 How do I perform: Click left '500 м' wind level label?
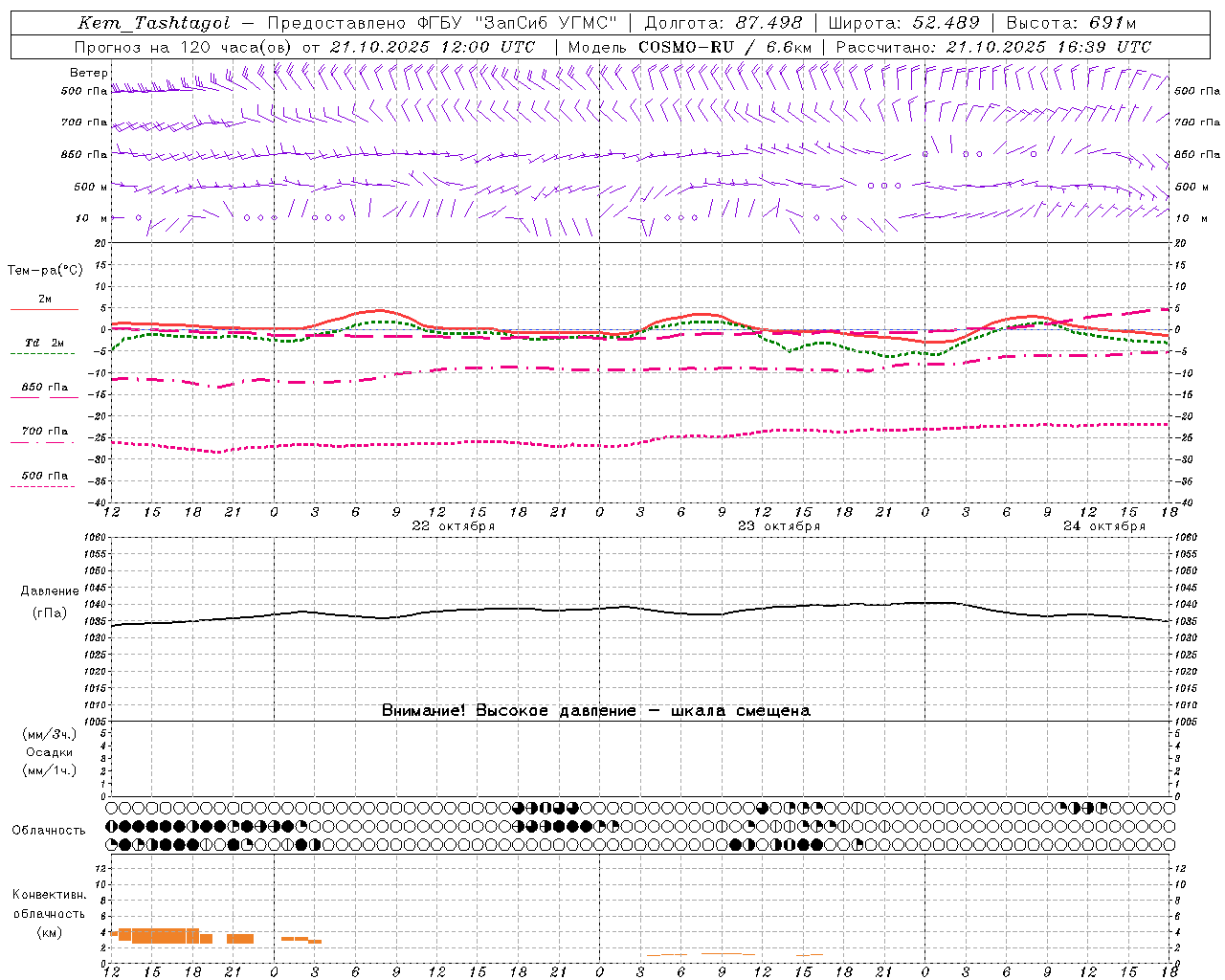pyautogui.click(x=91, y=187)
